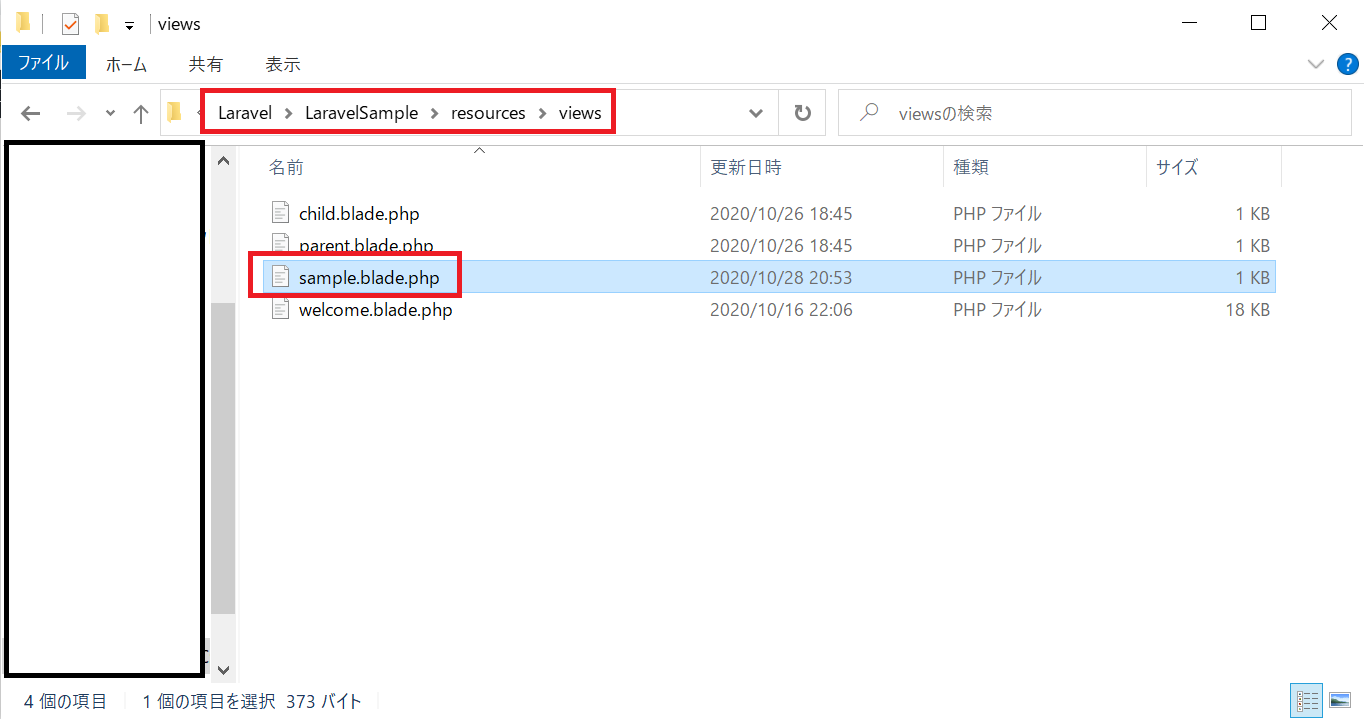The height and width of the screenshot is (719, 1365).
Task: Open the 表示 ribbon tab
Action: (283, 64)
